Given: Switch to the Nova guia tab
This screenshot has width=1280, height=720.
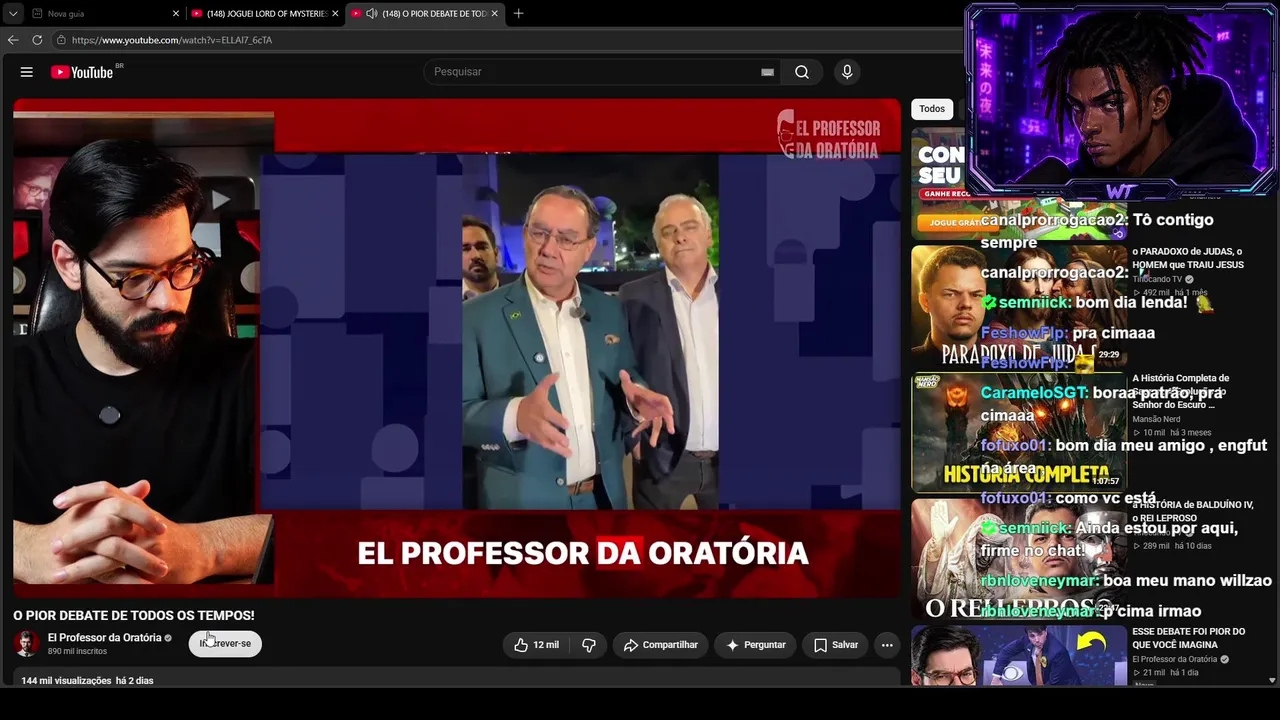Looking at the screenshot, I should [105, 14].
